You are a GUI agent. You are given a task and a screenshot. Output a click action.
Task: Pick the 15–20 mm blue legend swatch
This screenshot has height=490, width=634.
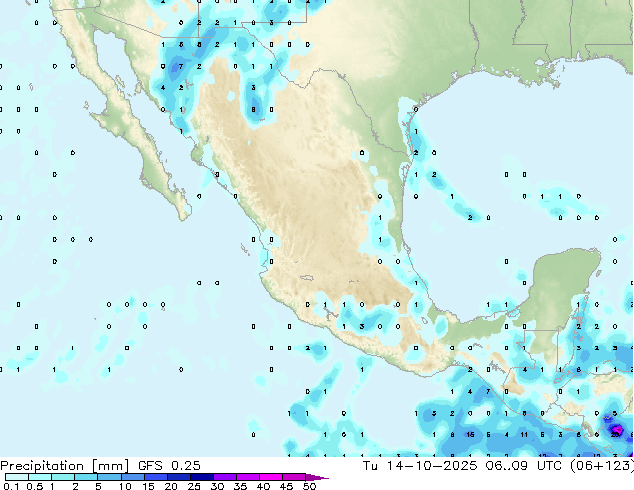(x=155, y=477)
